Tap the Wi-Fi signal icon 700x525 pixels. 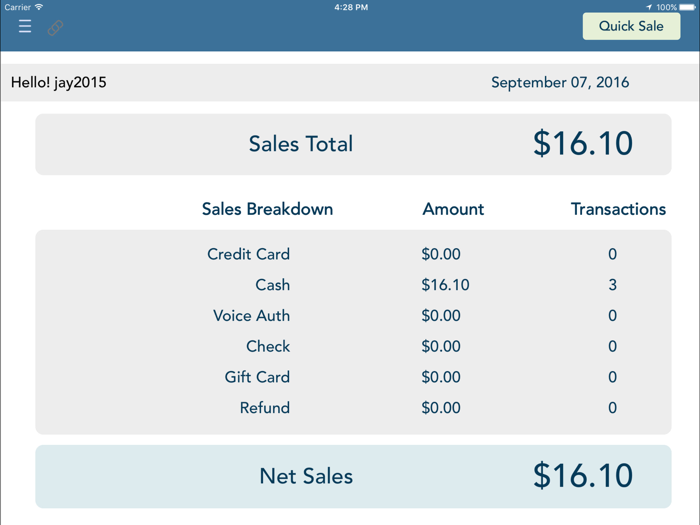[x=39, y=7]
